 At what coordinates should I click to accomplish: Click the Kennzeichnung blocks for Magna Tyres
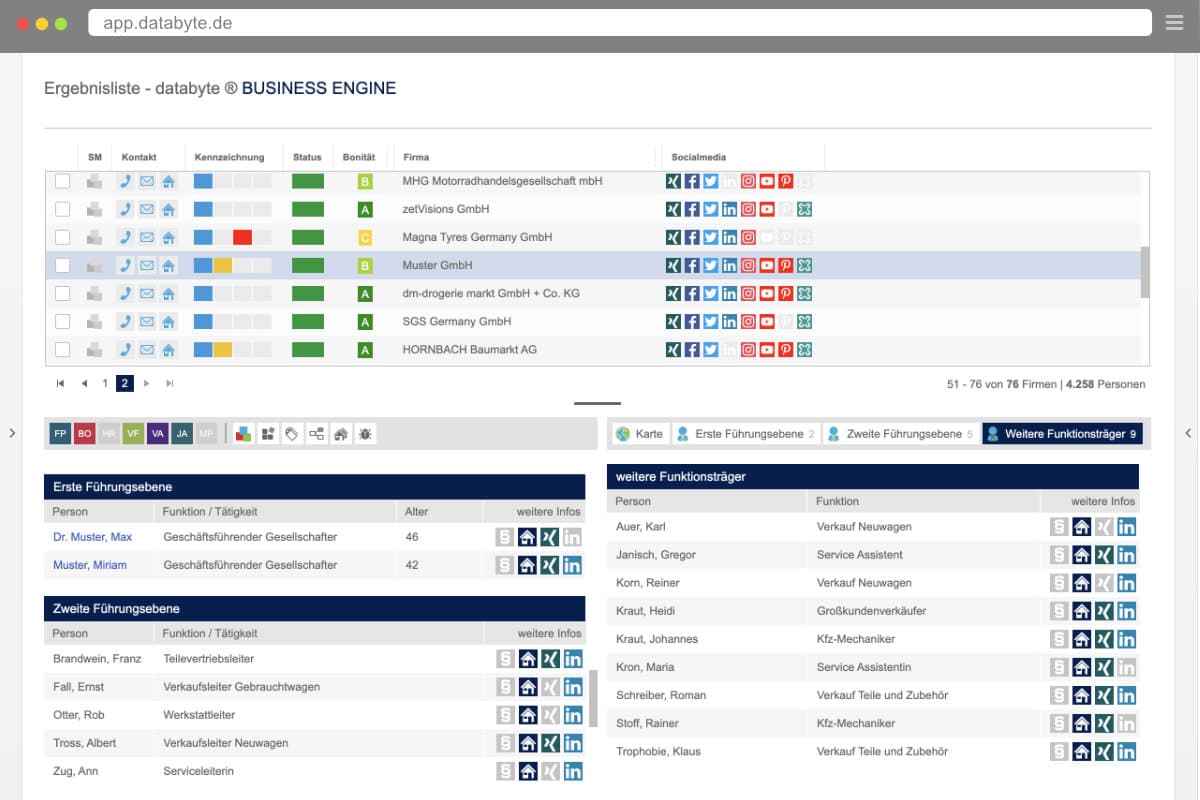point(232,237)
